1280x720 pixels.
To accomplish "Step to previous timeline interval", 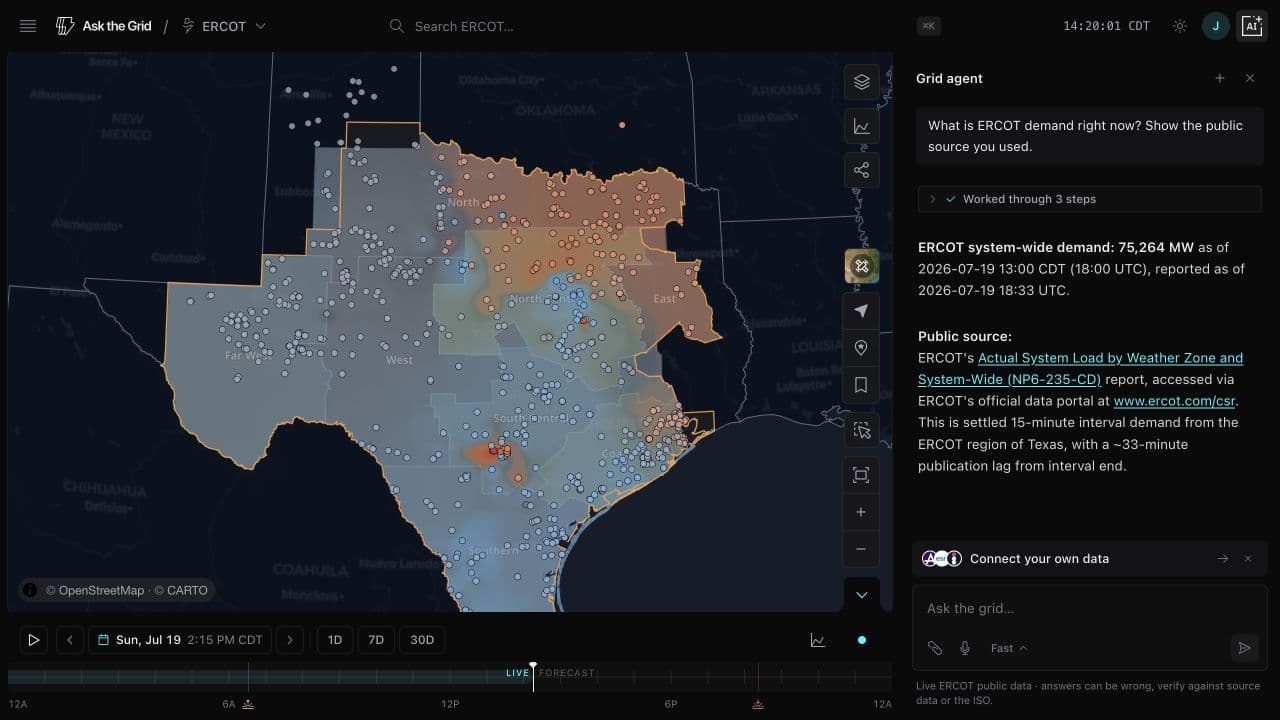I will (69, 640).
